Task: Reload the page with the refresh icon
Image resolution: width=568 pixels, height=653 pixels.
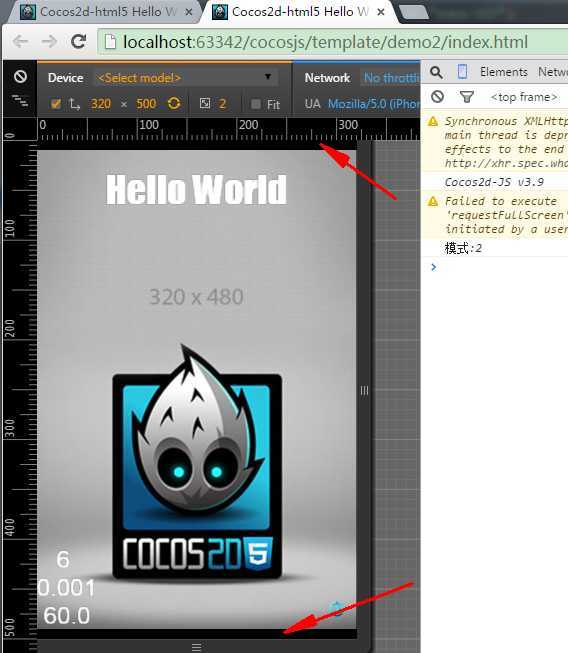Action: pos(79,41)
